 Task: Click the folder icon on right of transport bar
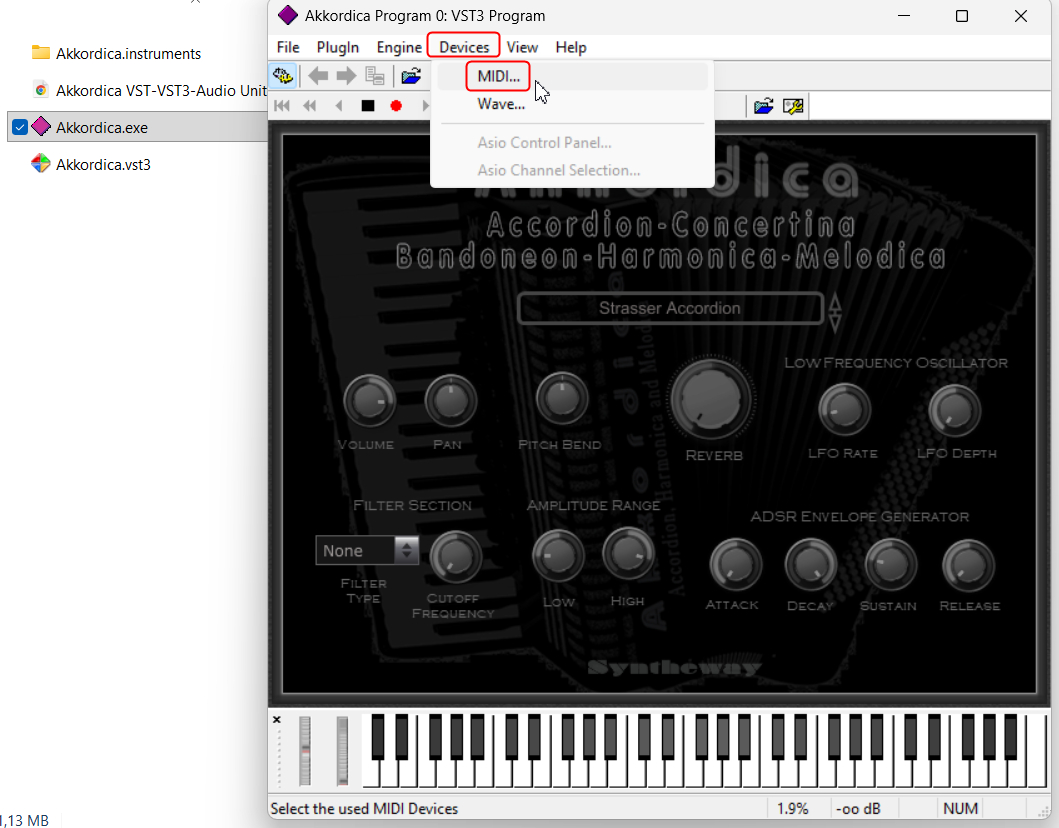point(764,106)
